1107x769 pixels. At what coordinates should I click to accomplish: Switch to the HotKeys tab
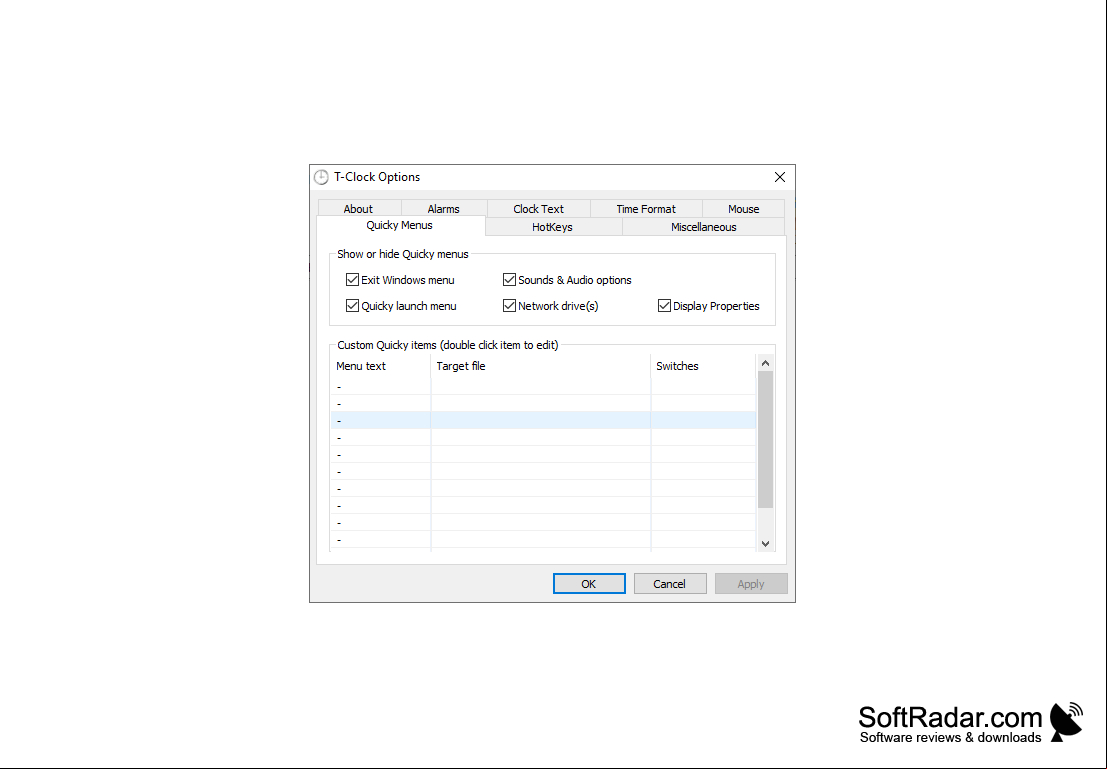tap(553, 227)
